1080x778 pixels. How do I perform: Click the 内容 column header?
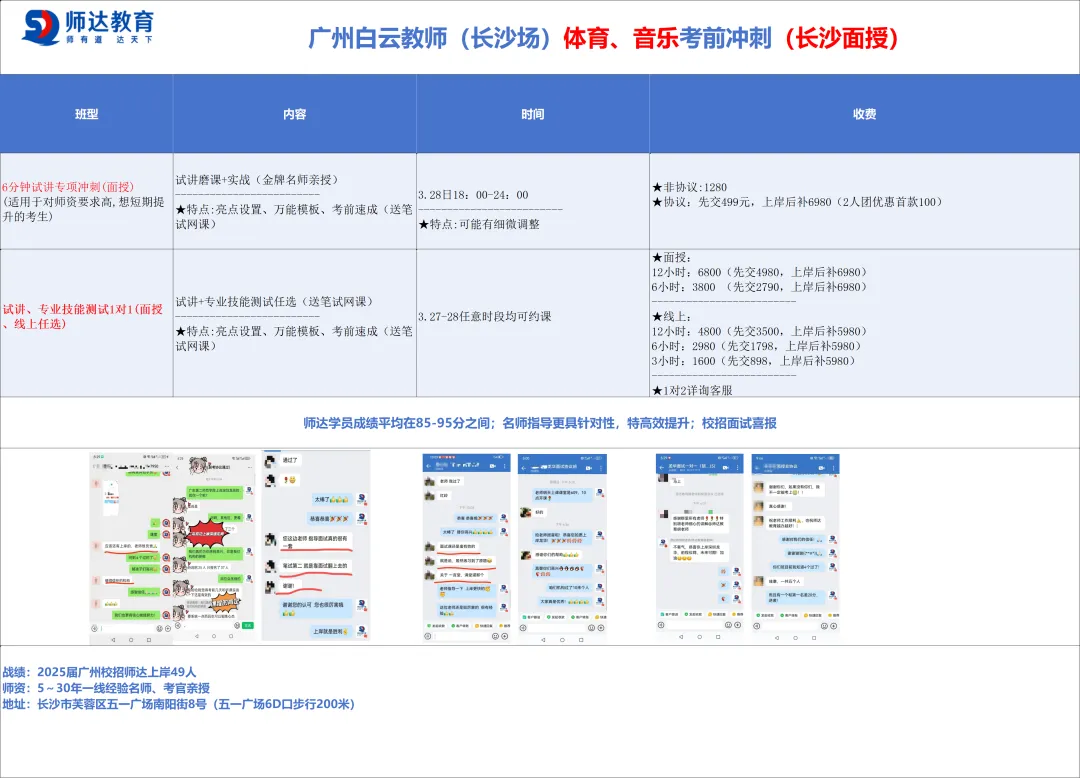295,114
